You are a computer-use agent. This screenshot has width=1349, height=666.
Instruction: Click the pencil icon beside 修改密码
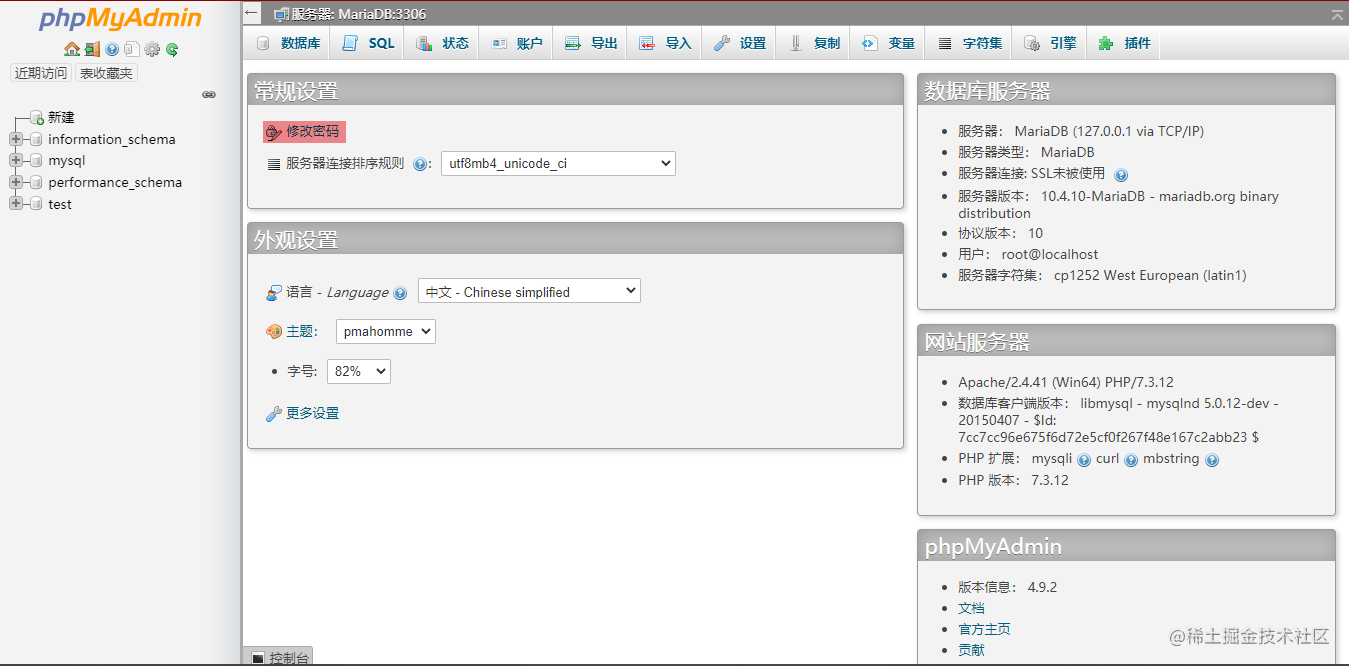click(274, 133)
